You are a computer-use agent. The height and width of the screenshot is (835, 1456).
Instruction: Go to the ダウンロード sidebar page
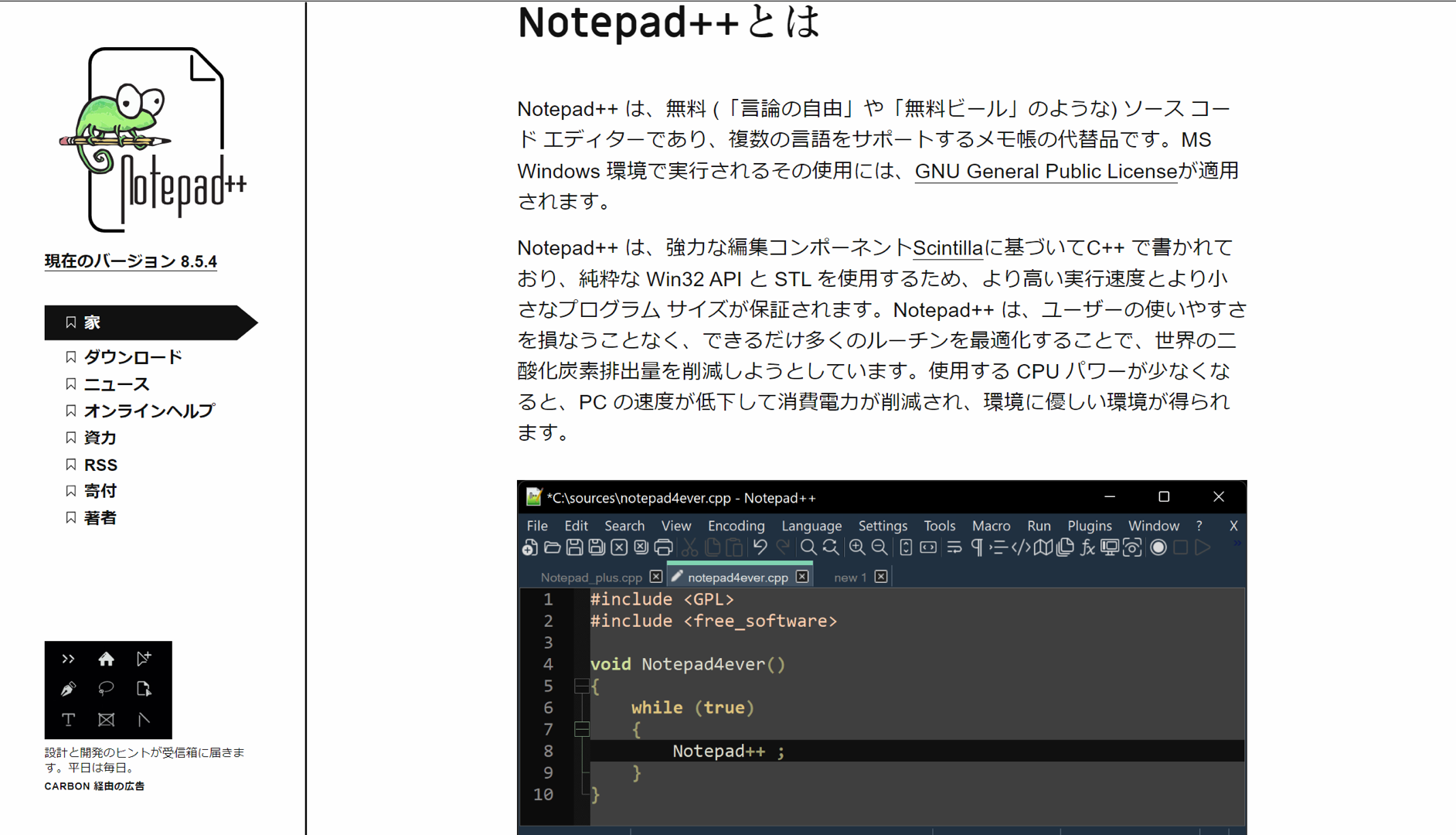pyautogui.click(x=133, y=357)
